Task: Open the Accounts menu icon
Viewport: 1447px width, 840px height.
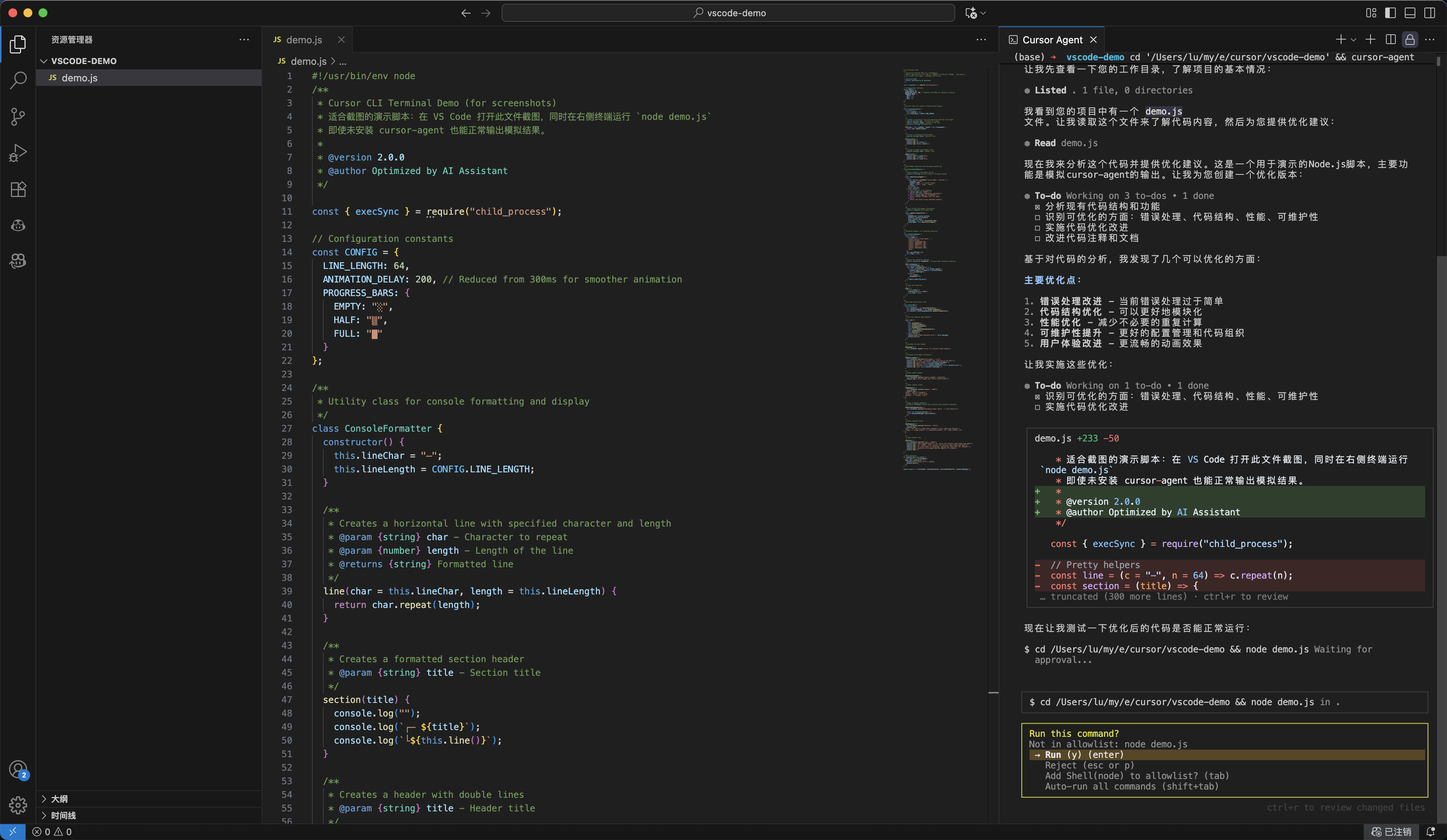Action: pos(18,770)
